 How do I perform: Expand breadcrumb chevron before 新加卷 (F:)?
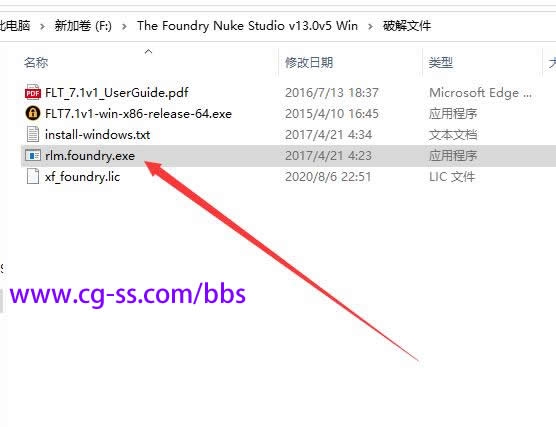[x=42, y=26]
